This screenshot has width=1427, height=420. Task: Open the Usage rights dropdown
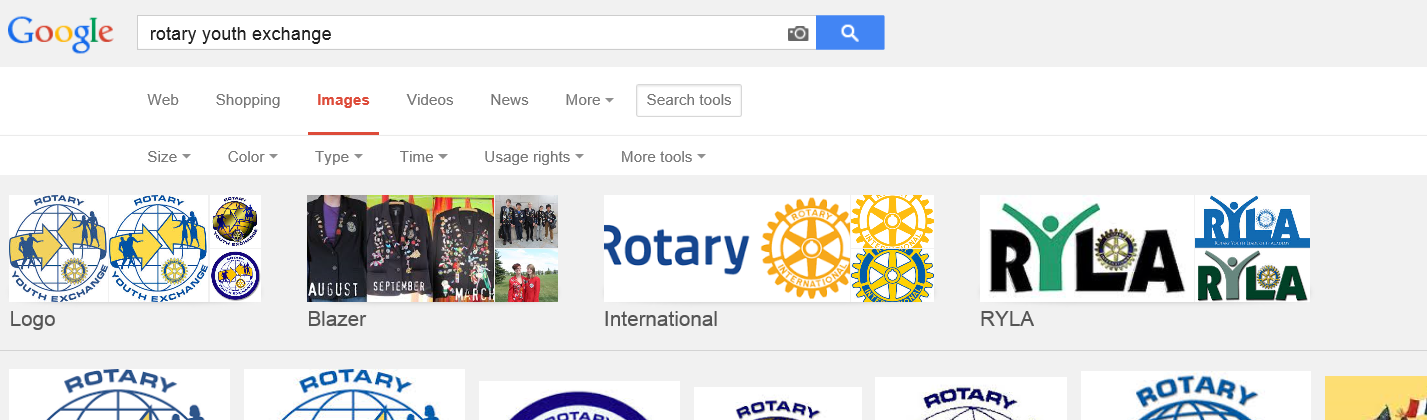(x=533, y=157)
